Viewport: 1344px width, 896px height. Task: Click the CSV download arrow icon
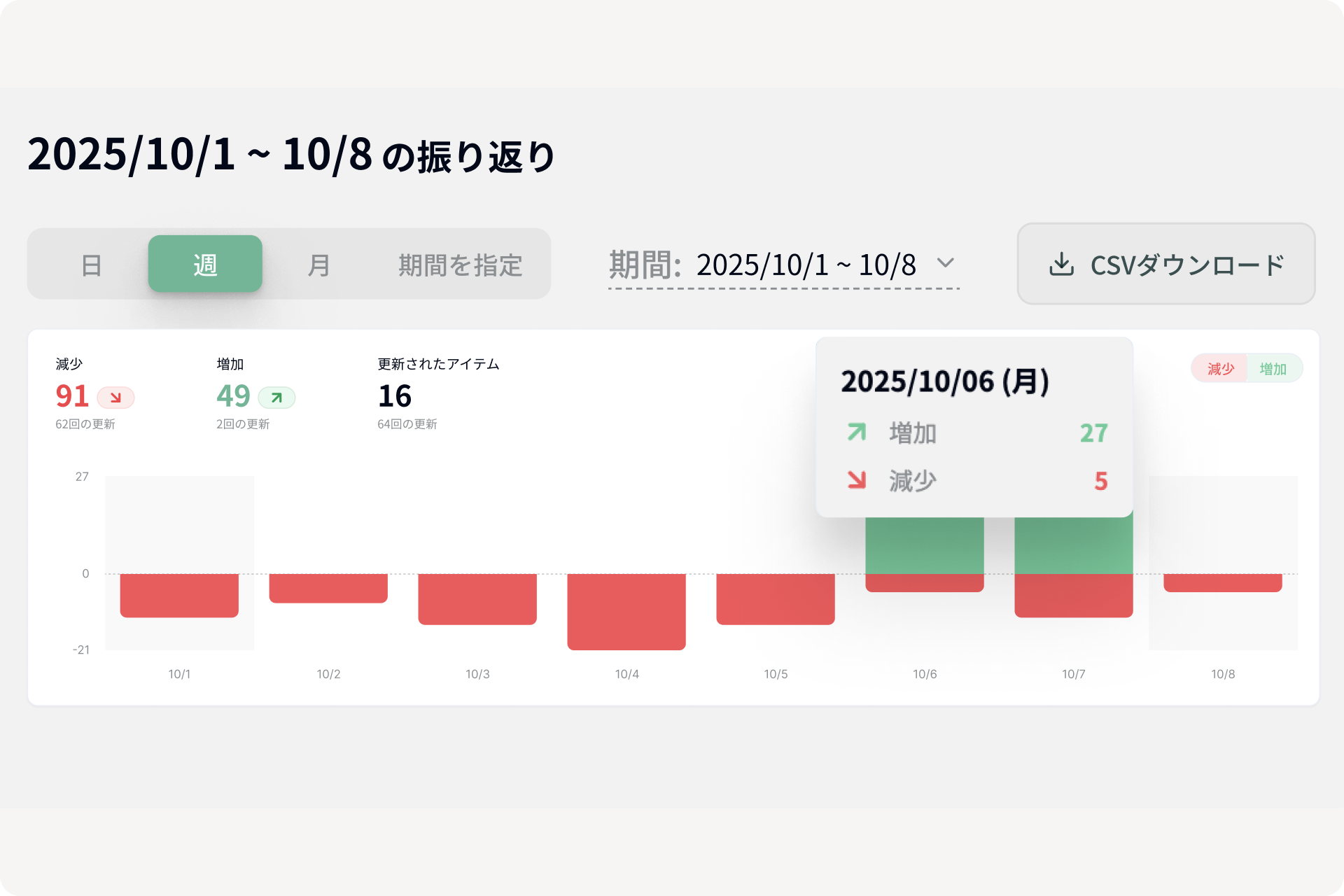(x=1061, y=265)
